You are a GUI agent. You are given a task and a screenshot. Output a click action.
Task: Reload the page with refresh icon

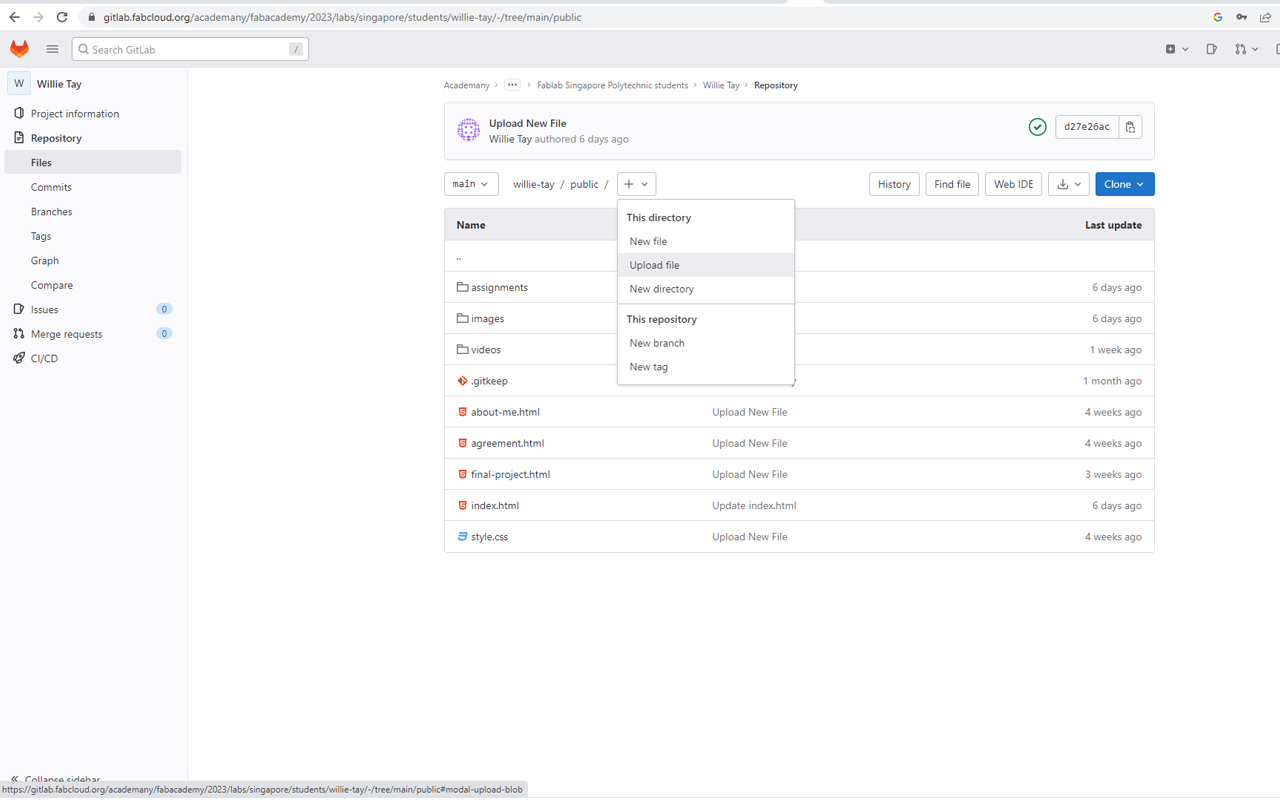click(62, 17)
